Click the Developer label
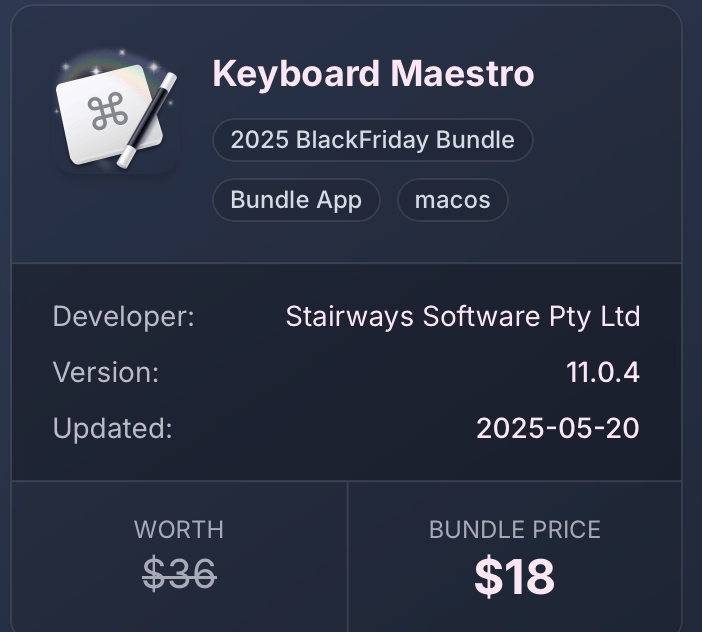 [123, 317]
